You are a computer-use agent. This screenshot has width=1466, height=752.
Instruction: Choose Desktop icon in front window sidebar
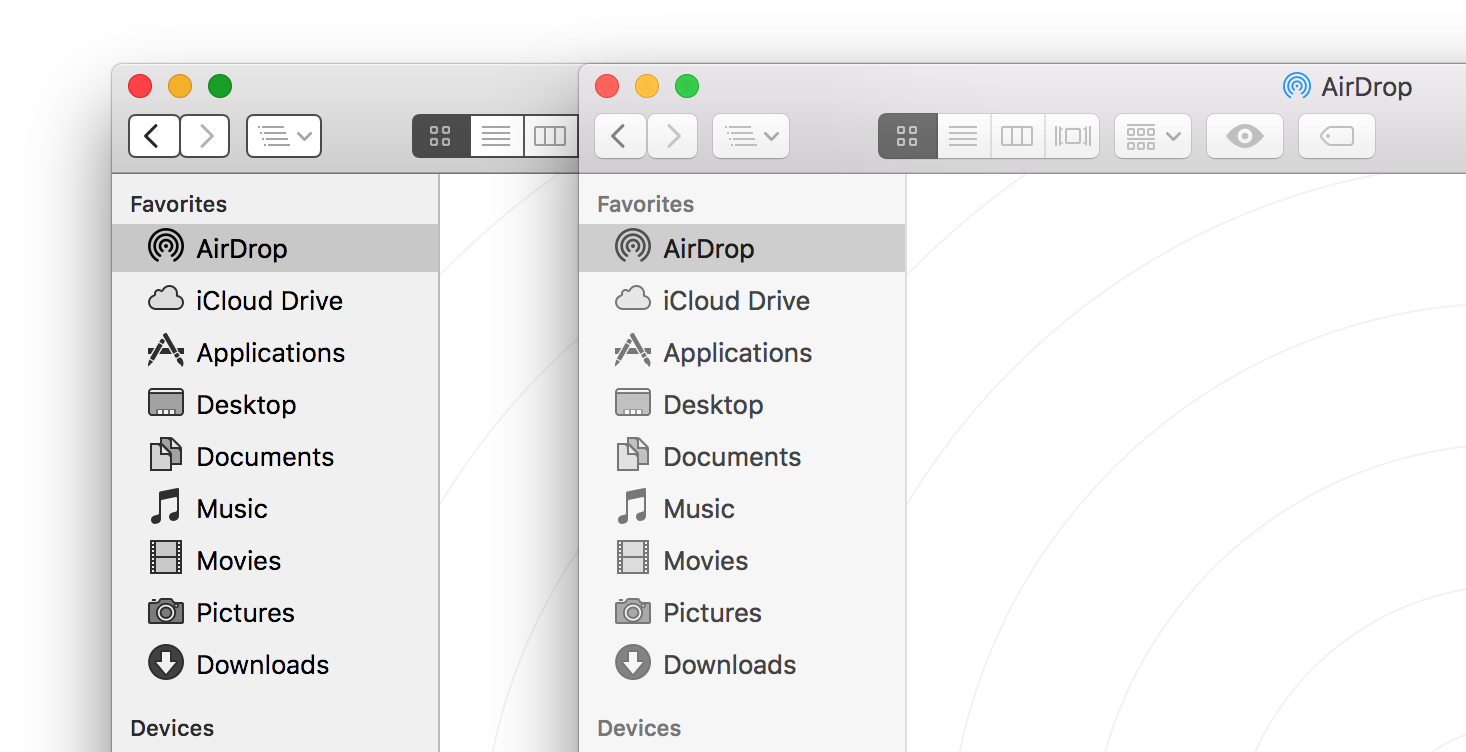click(632, 404)
